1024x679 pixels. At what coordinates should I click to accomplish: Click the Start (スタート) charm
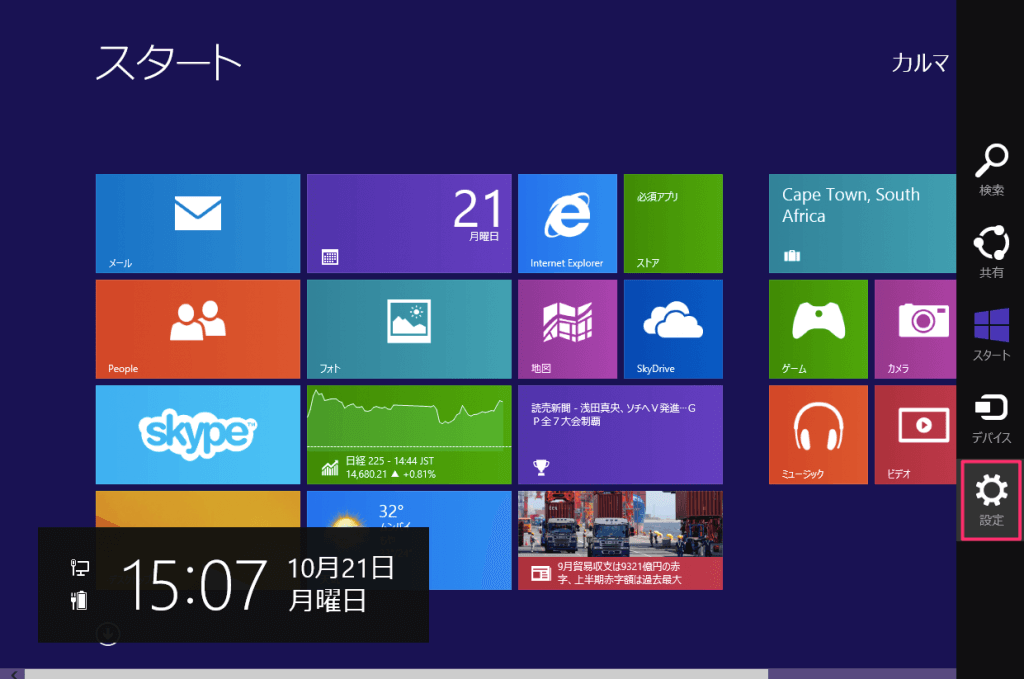tap(991, 335)
